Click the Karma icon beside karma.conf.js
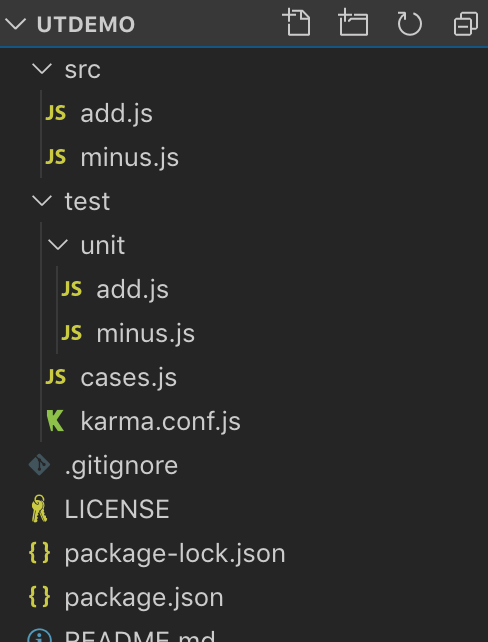Viewport: 488px width, 642px height. pyautogui.click(x=55, y=421)
